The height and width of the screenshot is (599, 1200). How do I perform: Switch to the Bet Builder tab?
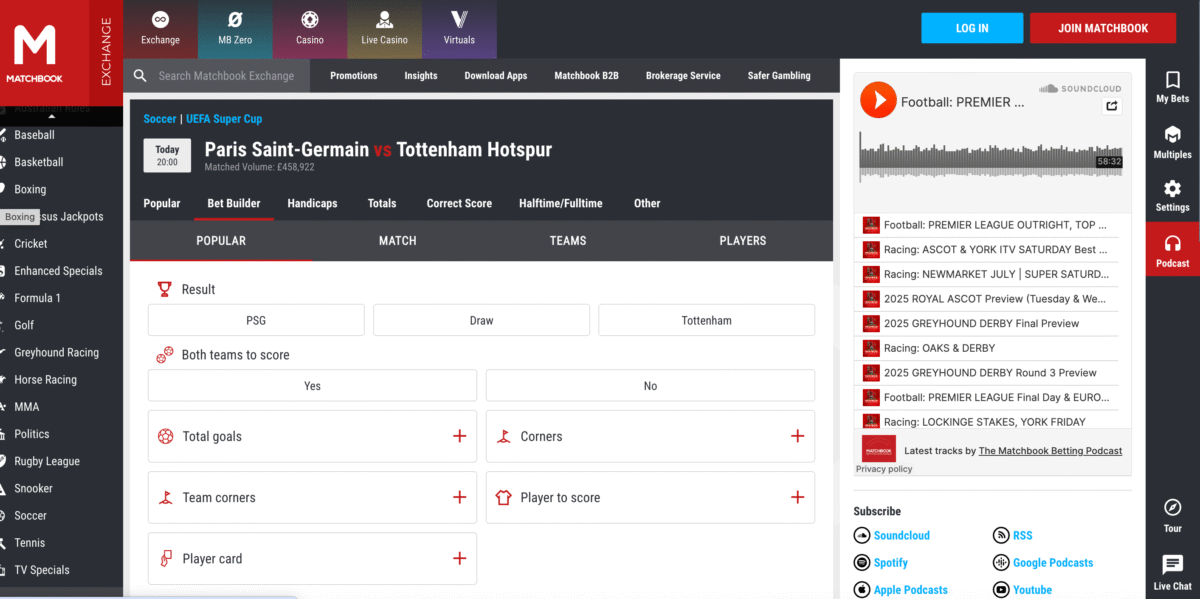(x=234, y=204)
